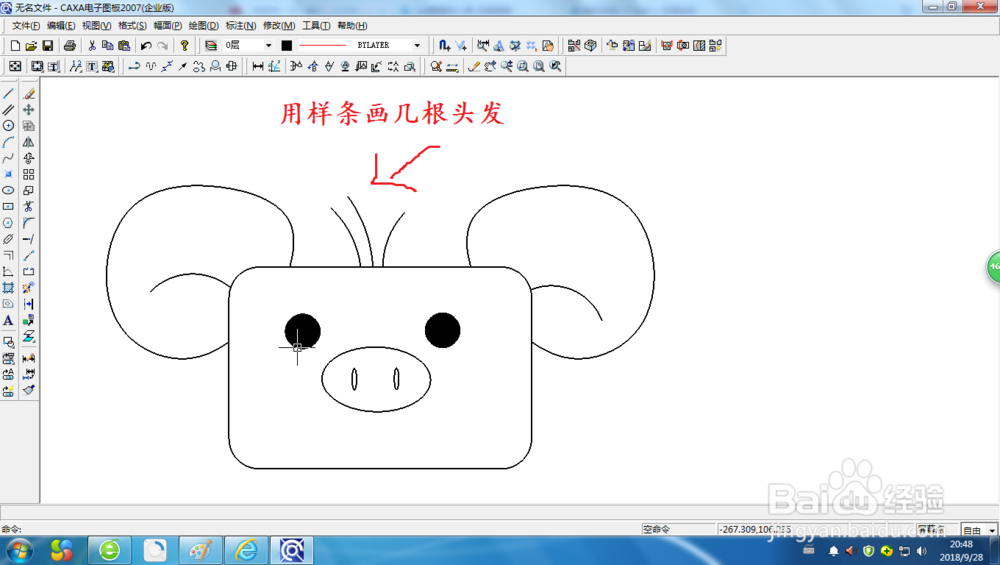Open the snap mode dropdown in status bar
The height and width of the screenshot is (565, 1000).
(992, 530)
